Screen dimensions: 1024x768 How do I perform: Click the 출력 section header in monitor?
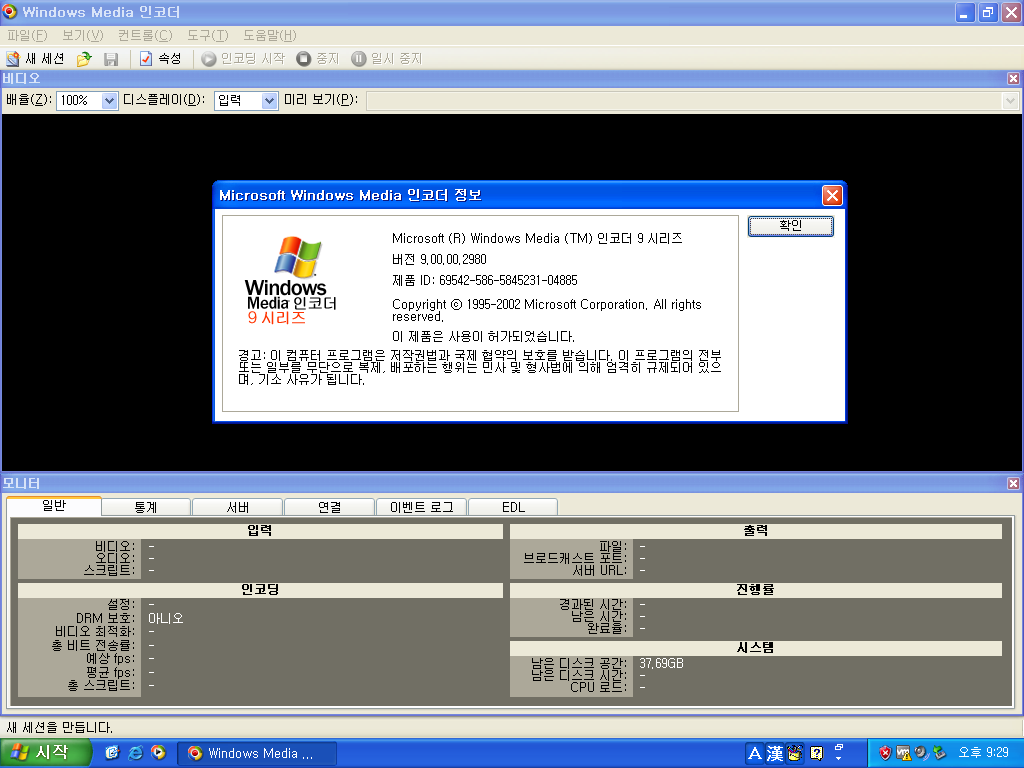[756, 531]
